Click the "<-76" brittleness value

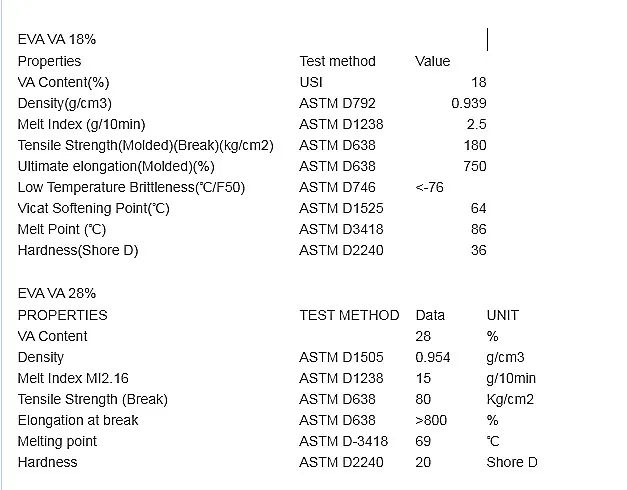(x=429, y=187)
